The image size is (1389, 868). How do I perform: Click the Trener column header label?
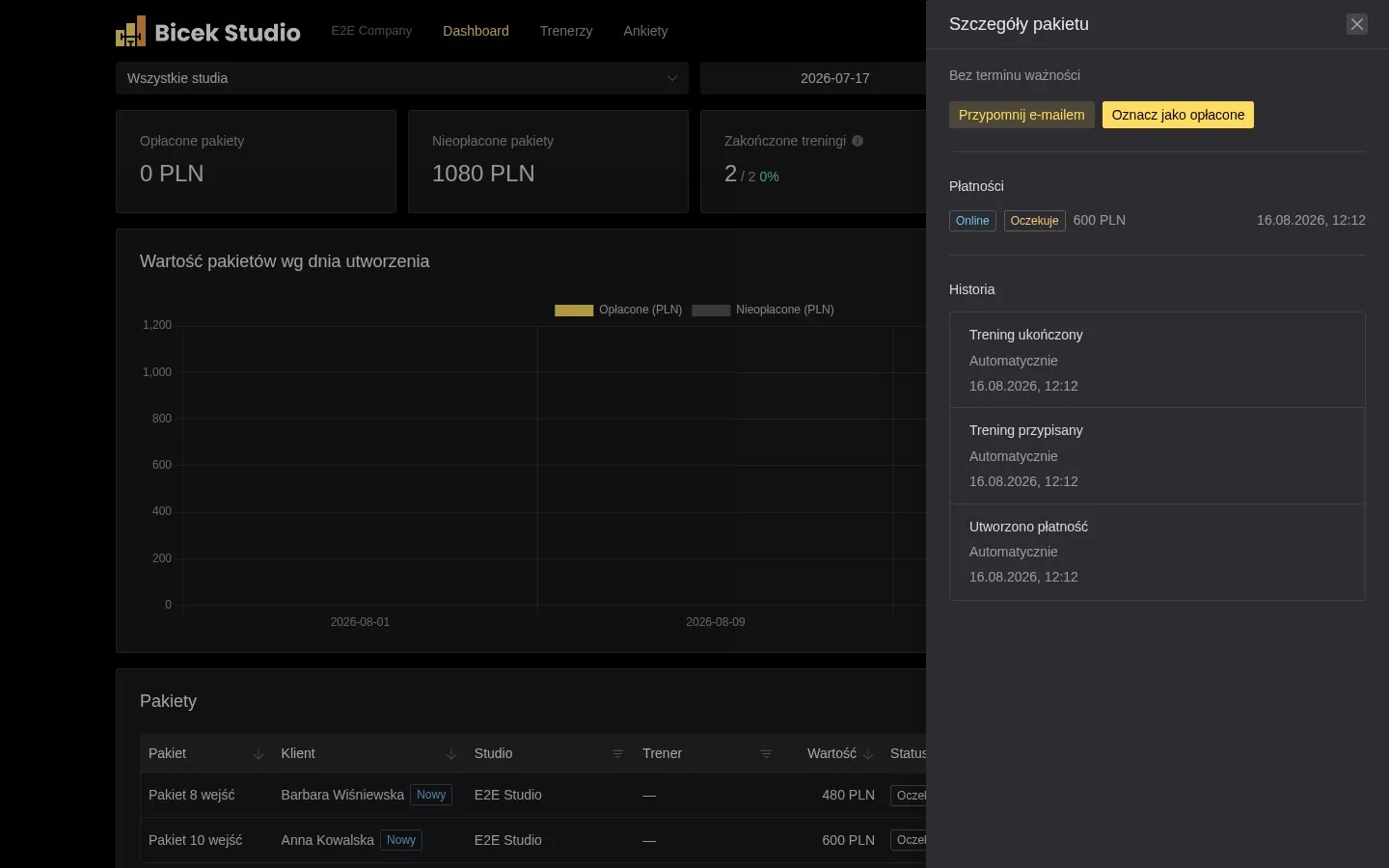(663, 753)
